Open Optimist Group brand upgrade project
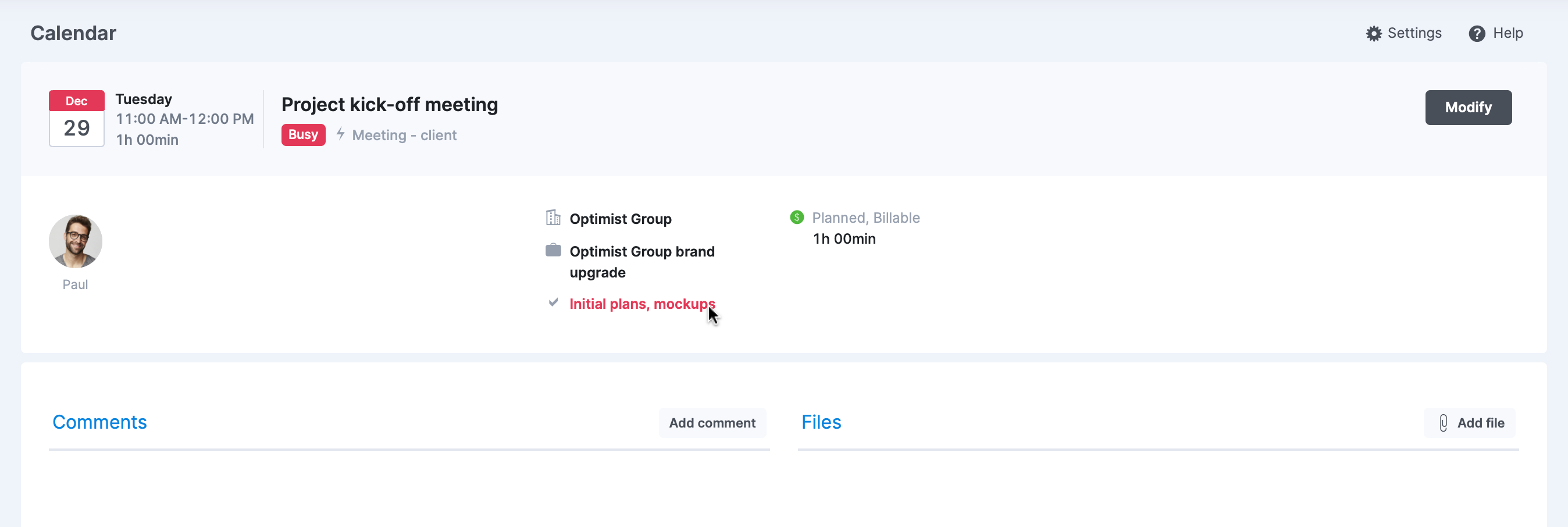The image size is (1568, 527). click(x=642, y=262)
